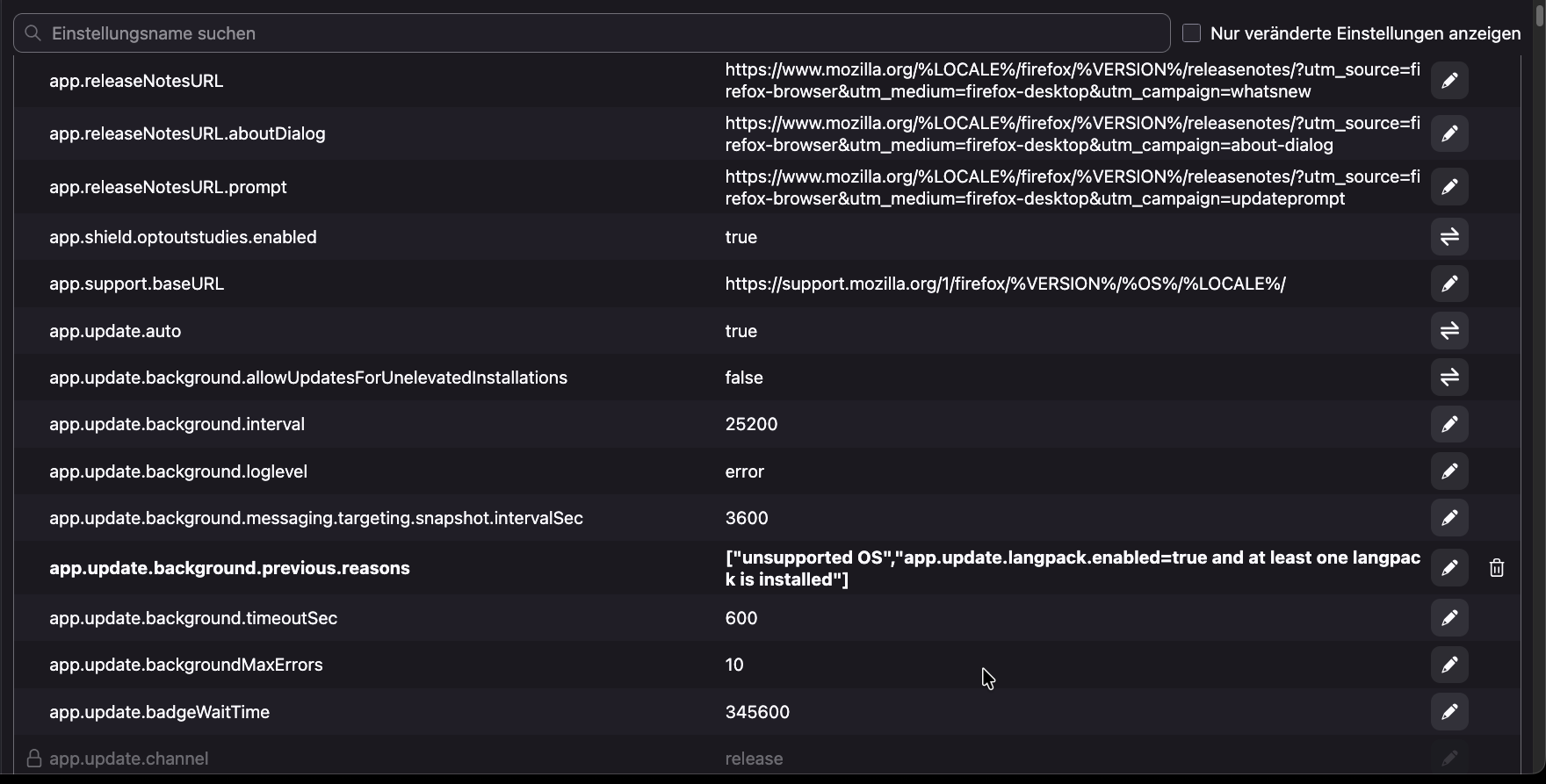Toggle app.update.background.allowUpdatesForUnelevatedInstallations setting
This screenshot has width=1546, height=784.
[x=1449, y=378]
